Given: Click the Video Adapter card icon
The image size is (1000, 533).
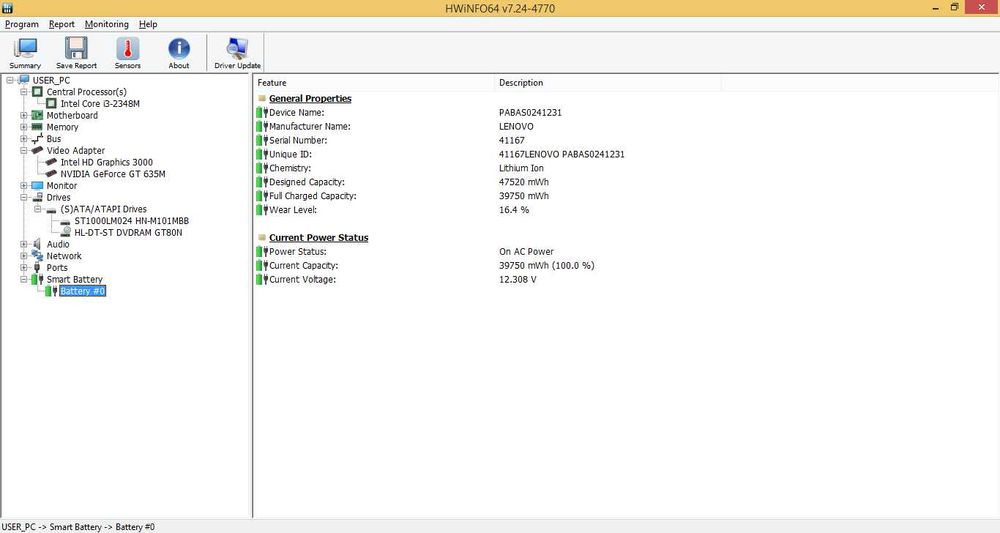Looking at the screenshot, I should pyautogui.click(x=38, y=150).
